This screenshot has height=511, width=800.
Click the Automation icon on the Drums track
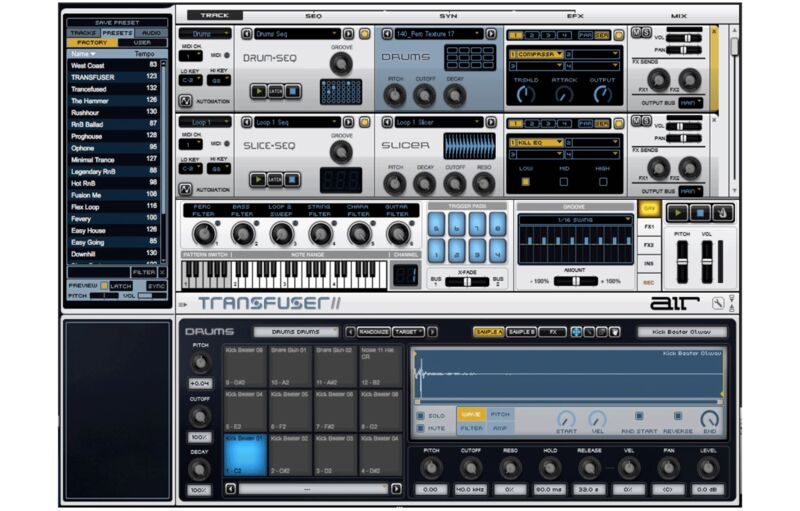[186, 101]
